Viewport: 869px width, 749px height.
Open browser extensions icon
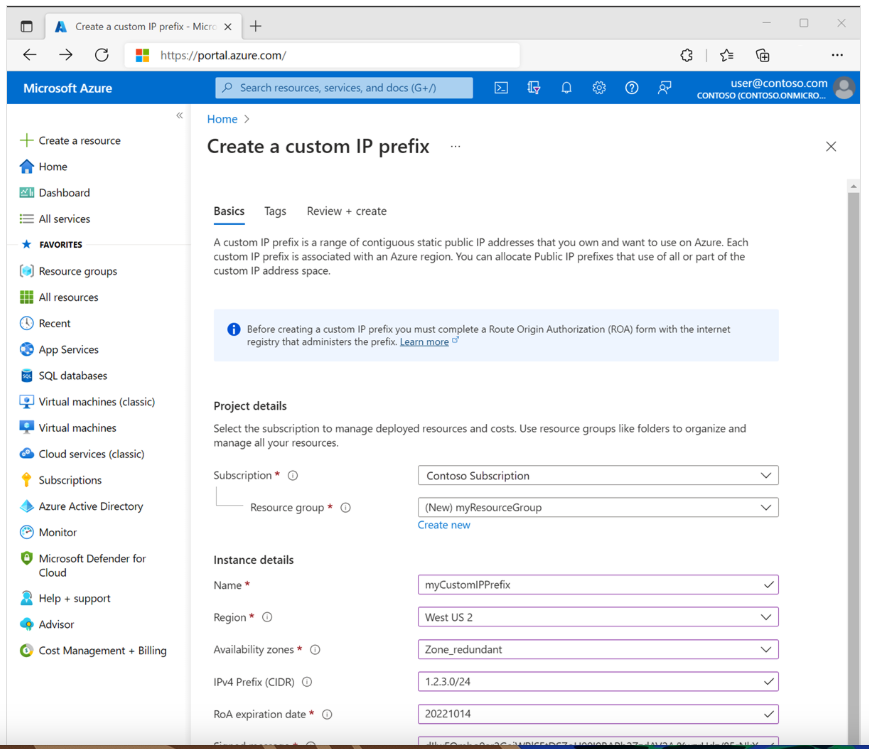tap(687, 55)
